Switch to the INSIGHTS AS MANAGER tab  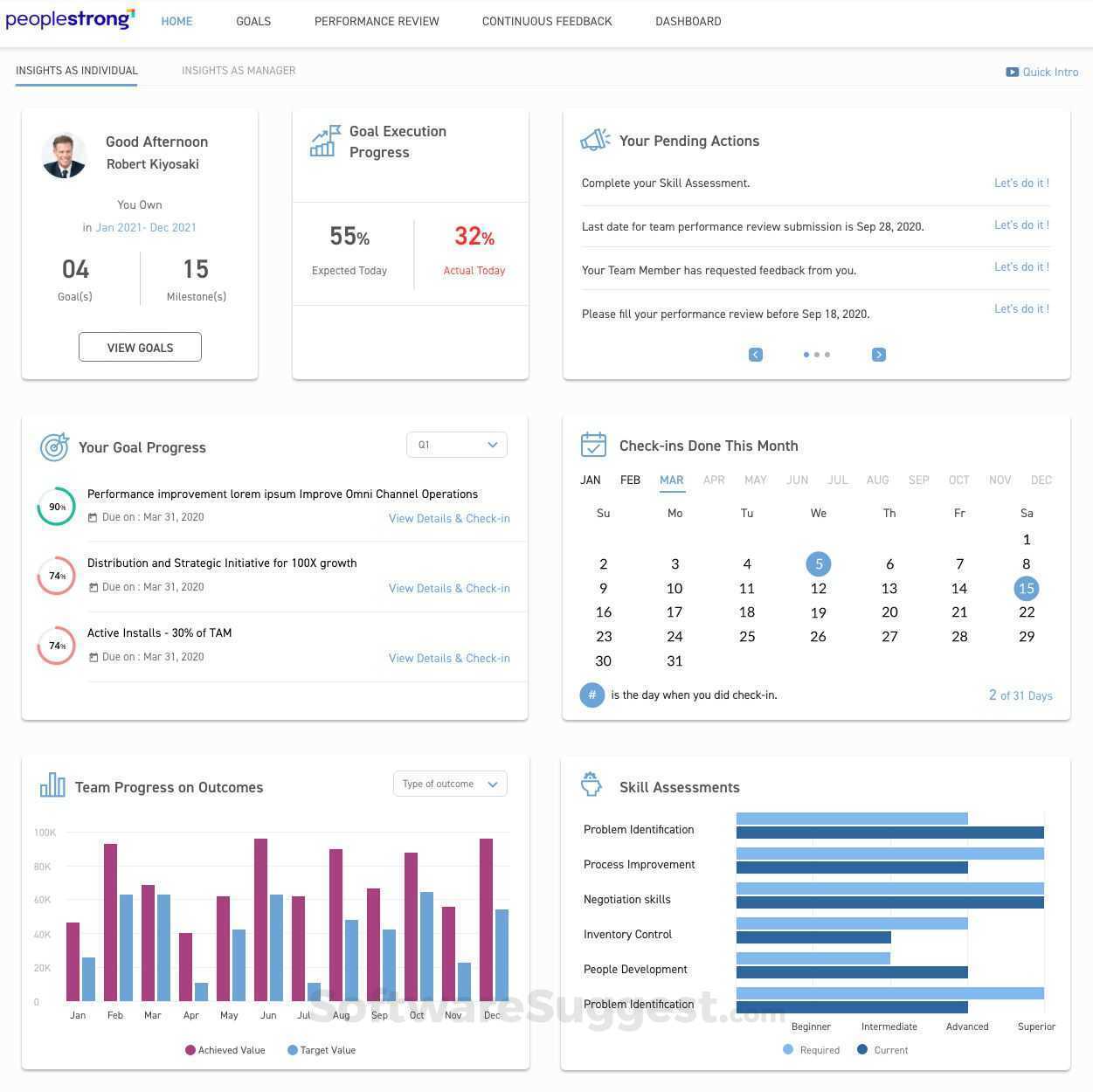pyautogui.click(x=239, y=70)
